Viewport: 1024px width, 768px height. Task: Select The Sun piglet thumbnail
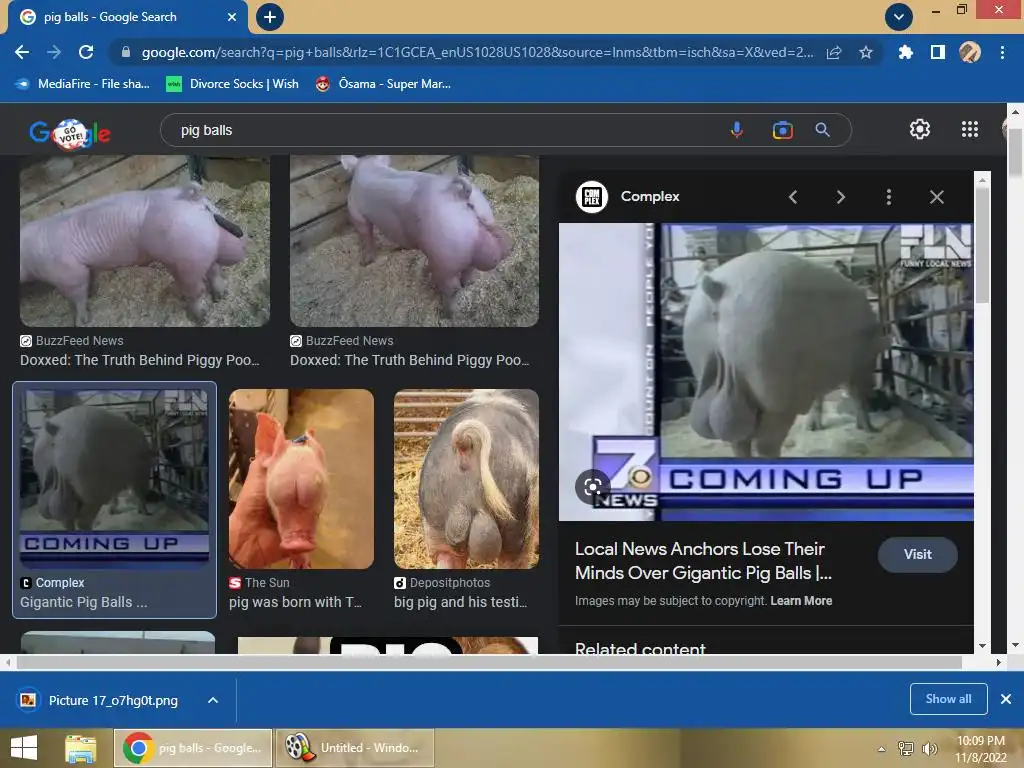tap(301, 479)
